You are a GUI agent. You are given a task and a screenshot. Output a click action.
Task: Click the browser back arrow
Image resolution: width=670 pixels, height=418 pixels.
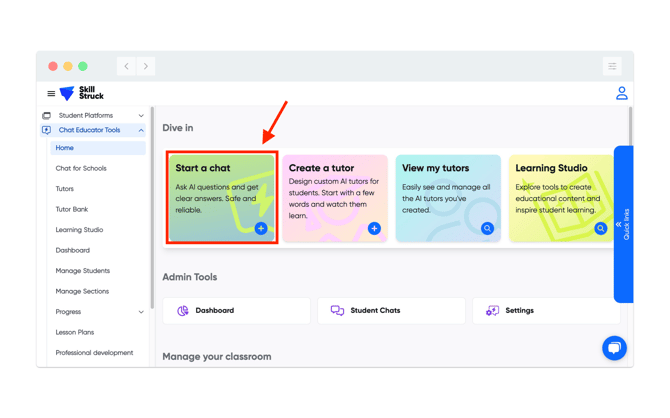point(126,66)
